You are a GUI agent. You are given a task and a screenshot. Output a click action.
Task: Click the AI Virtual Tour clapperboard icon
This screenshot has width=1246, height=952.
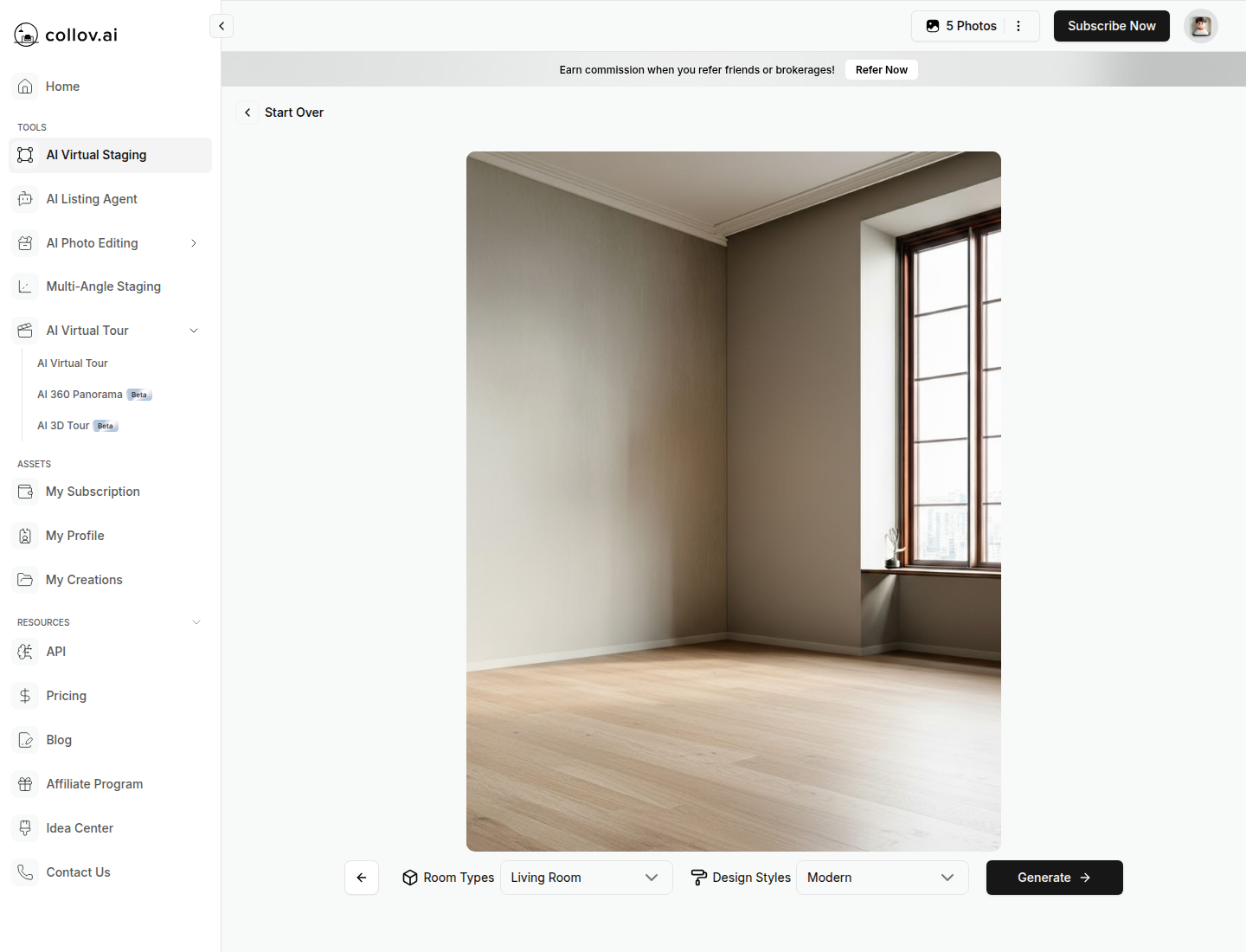[x=25, y=331]
